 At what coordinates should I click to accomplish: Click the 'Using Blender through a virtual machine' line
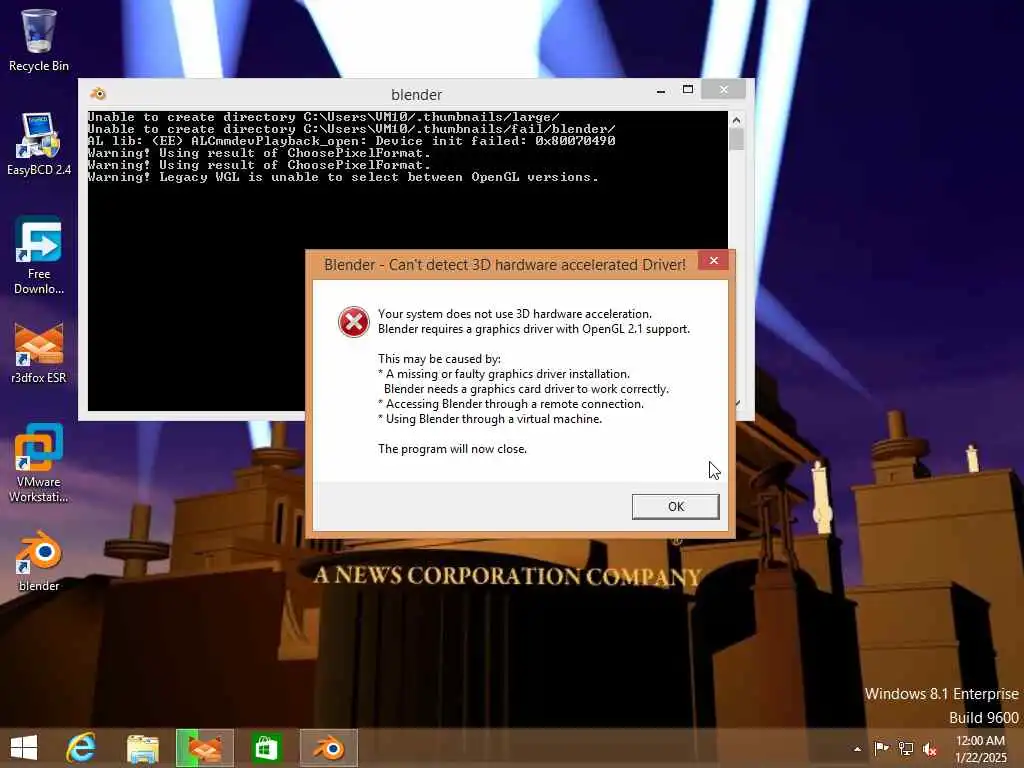click(490, 419)
